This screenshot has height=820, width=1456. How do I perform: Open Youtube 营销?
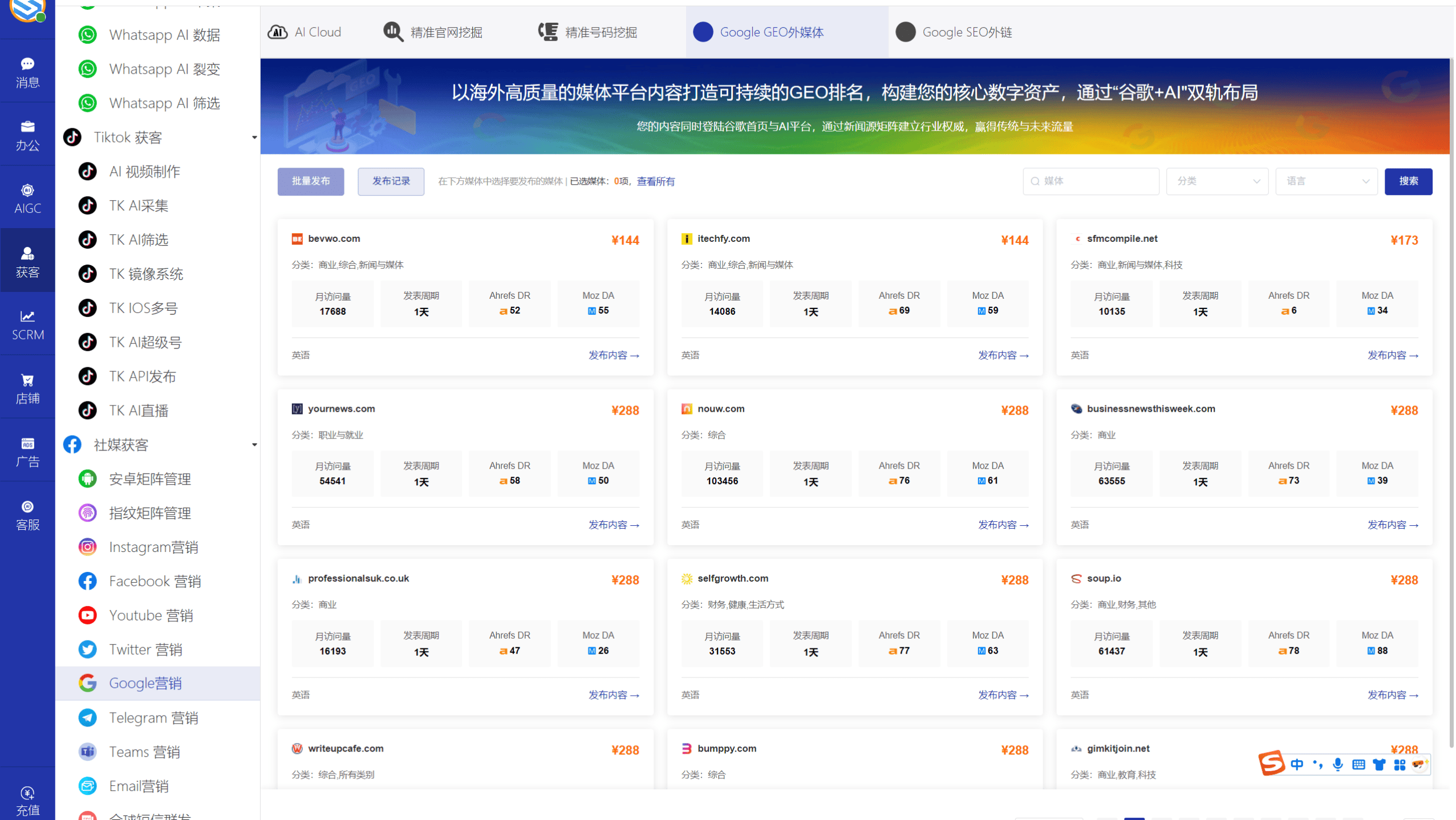pyautogui.click(x=150, y=615)
